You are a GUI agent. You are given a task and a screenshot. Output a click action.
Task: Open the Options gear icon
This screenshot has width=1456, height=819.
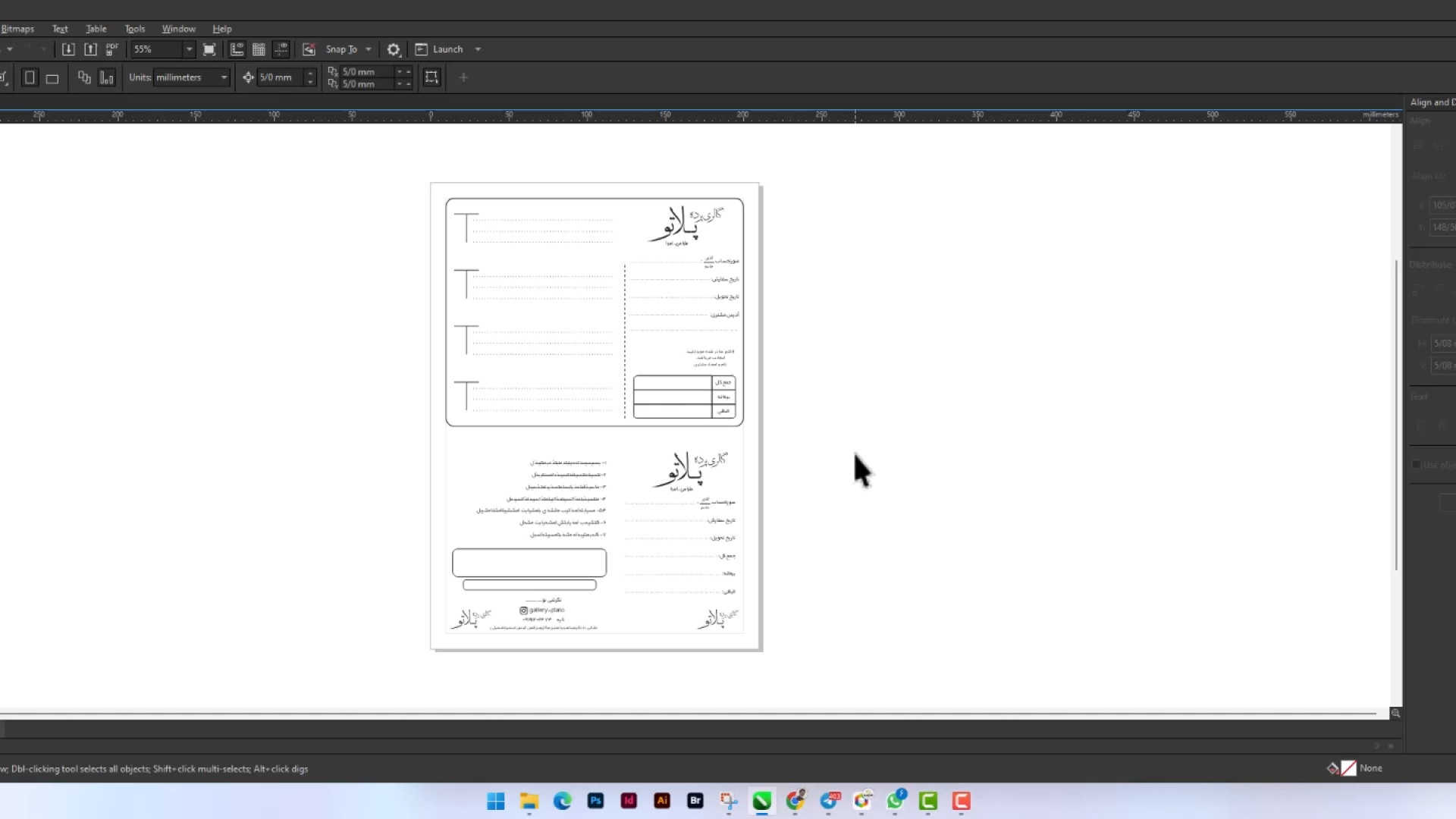coord(393,49)
